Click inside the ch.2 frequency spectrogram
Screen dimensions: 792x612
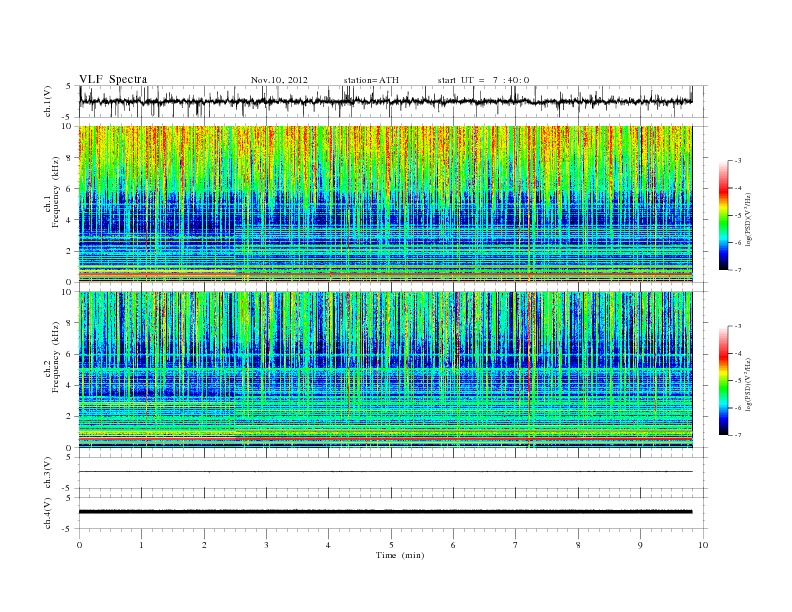(x=386, y=370)
